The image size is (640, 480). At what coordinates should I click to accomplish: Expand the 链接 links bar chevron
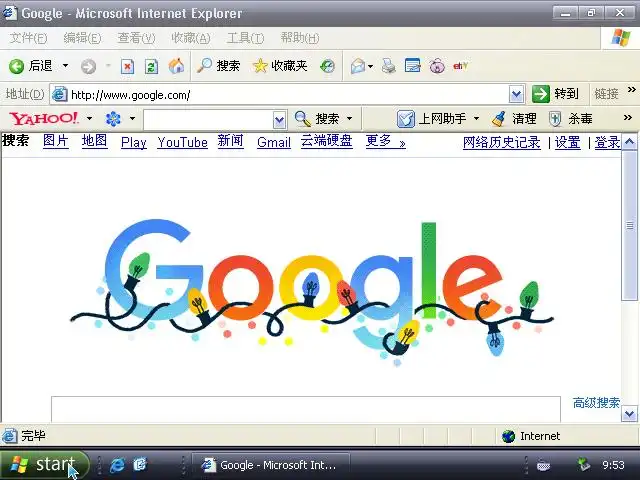click(631, 89)
